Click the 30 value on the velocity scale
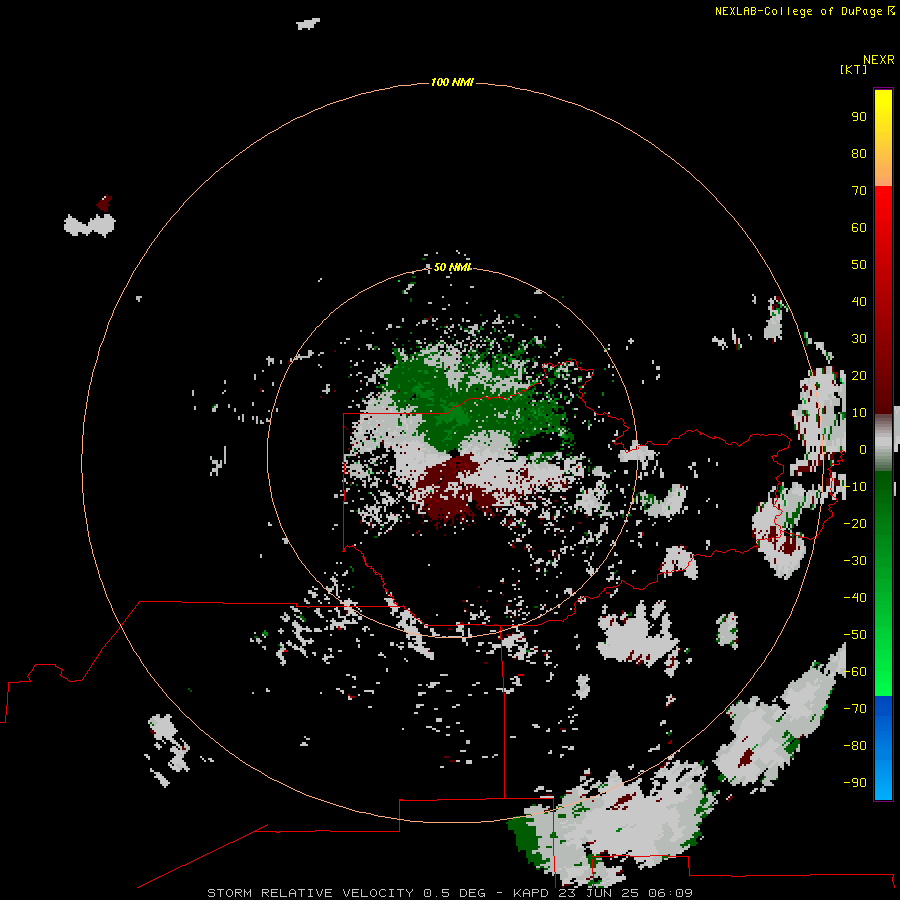 pyautogui.click(x=859, y=339)
